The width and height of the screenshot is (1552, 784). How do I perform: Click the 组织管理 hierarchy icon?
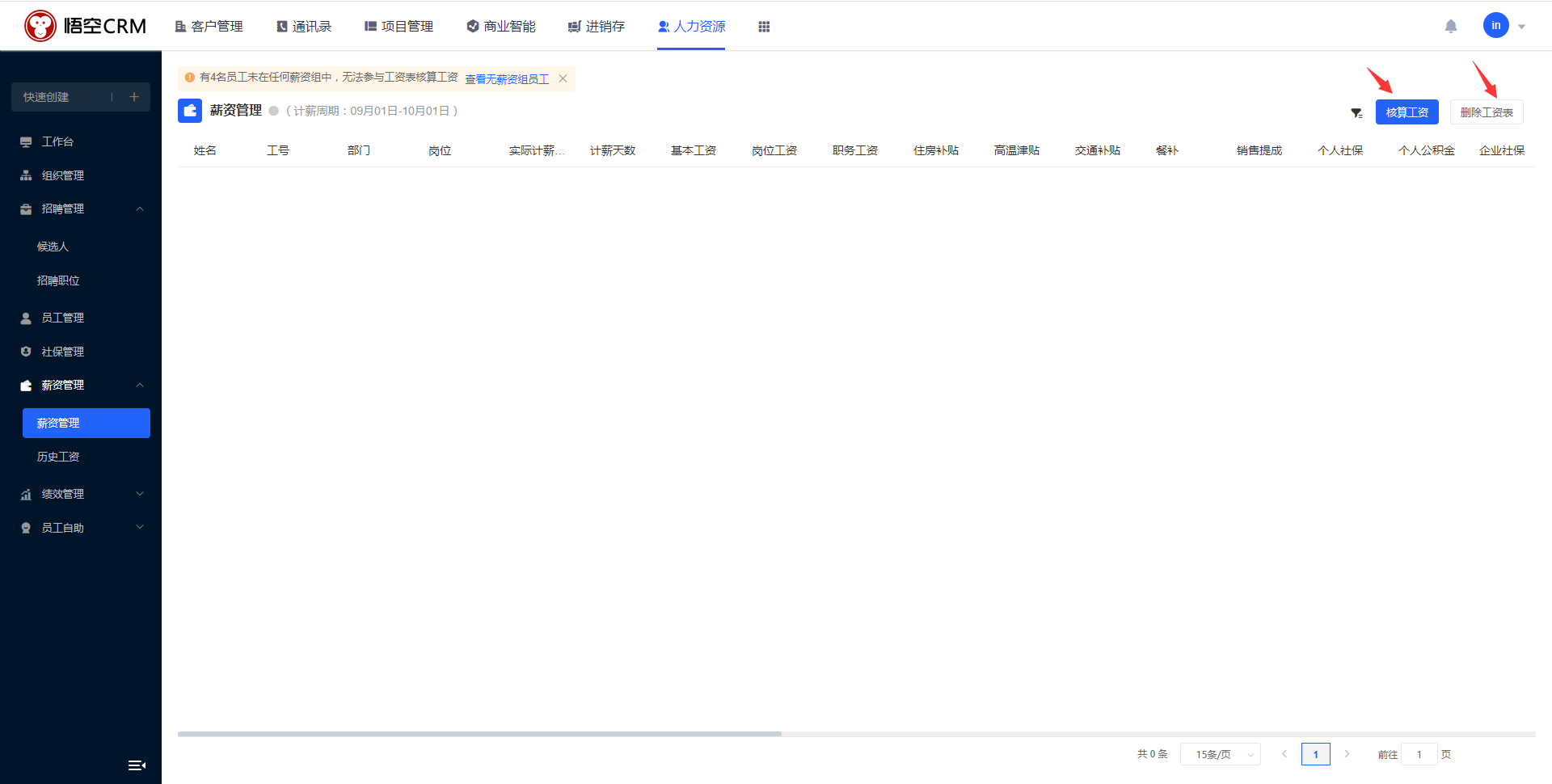[26, 175]
